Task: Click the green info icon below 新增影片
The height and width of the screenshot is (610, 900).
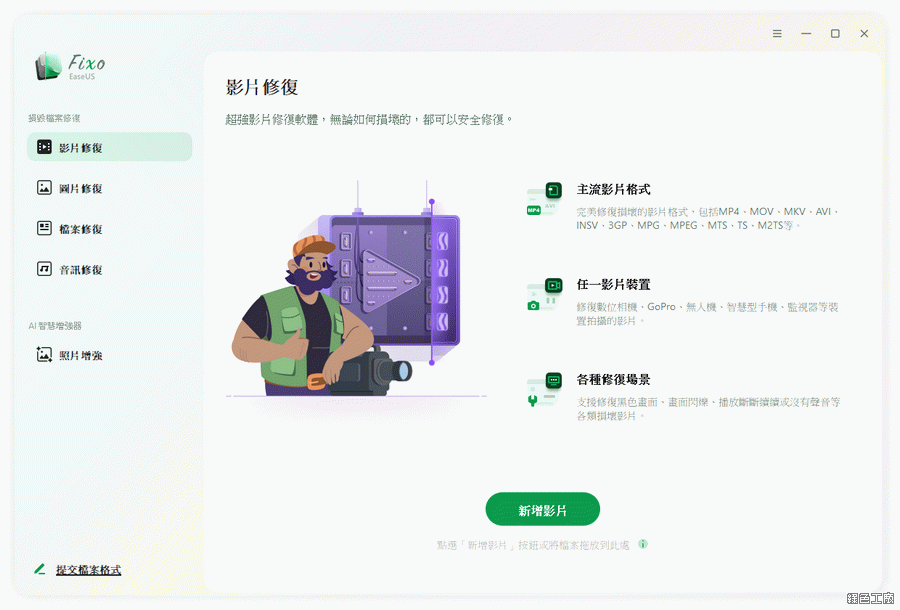Action: coord(643,544)
